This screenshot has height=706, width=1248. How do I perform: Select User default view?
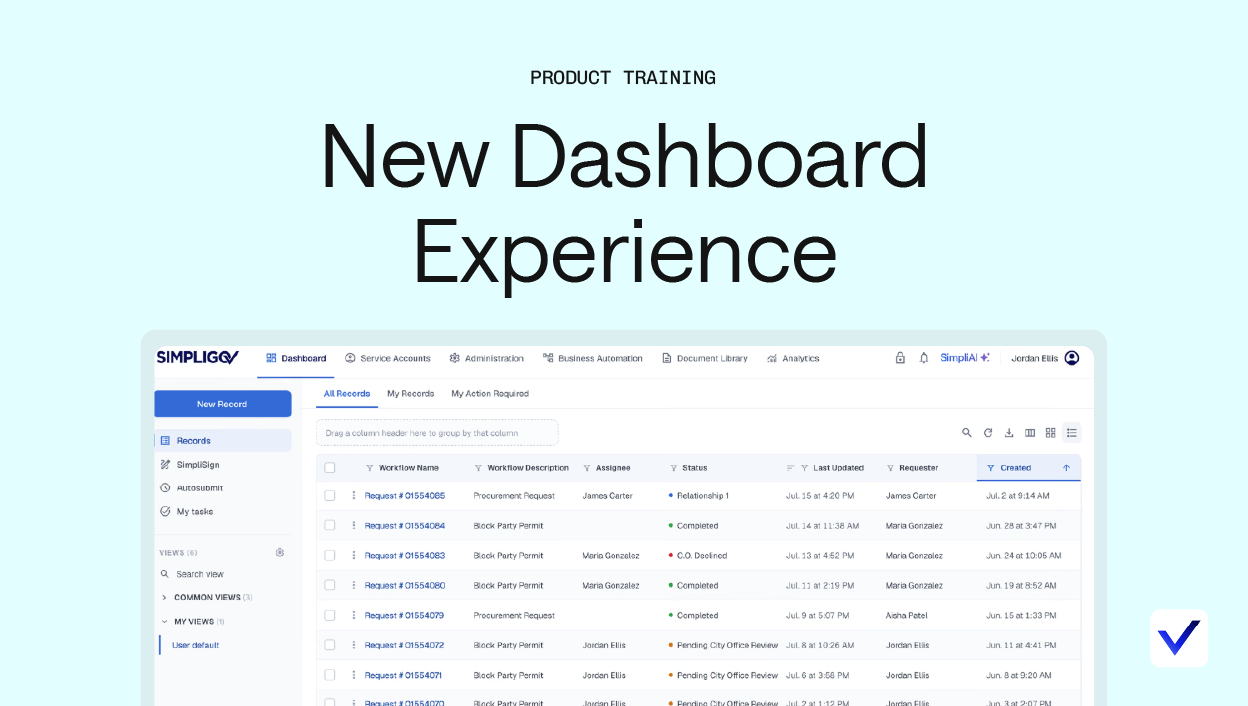click(x=196, y=645)
